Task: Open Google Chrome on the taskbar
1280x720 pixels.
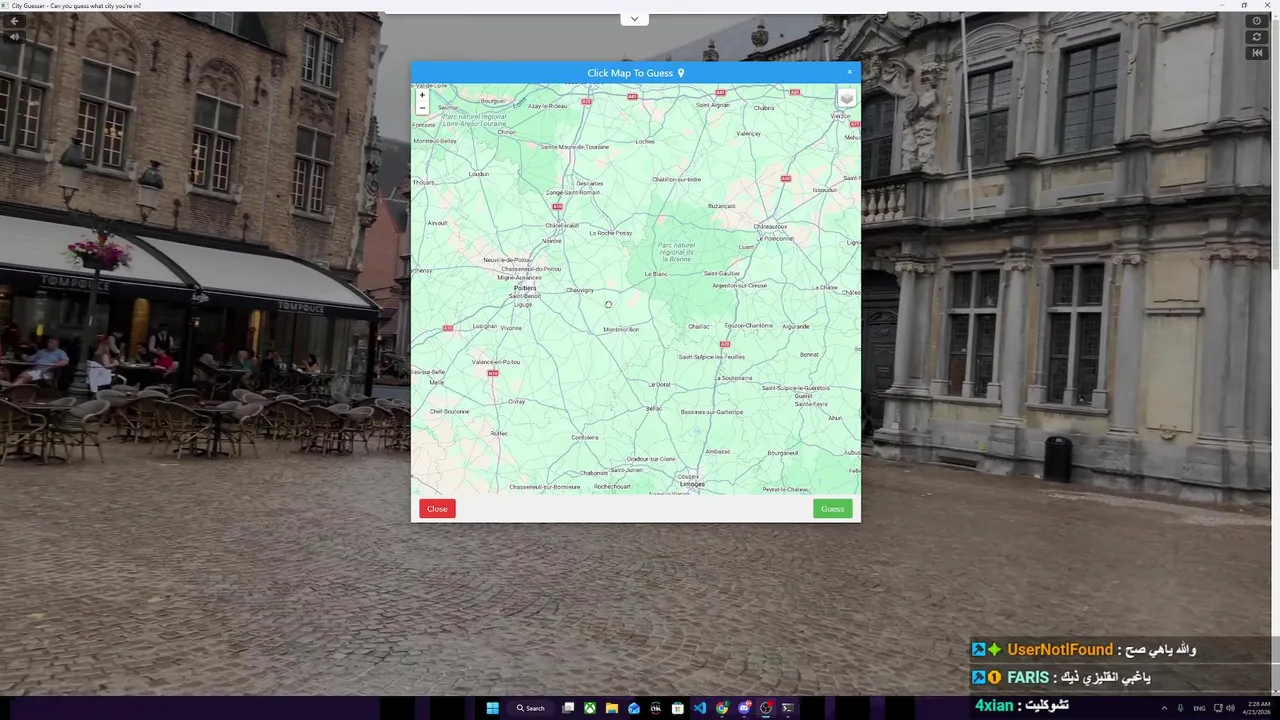Action: [x=722, y=708]
